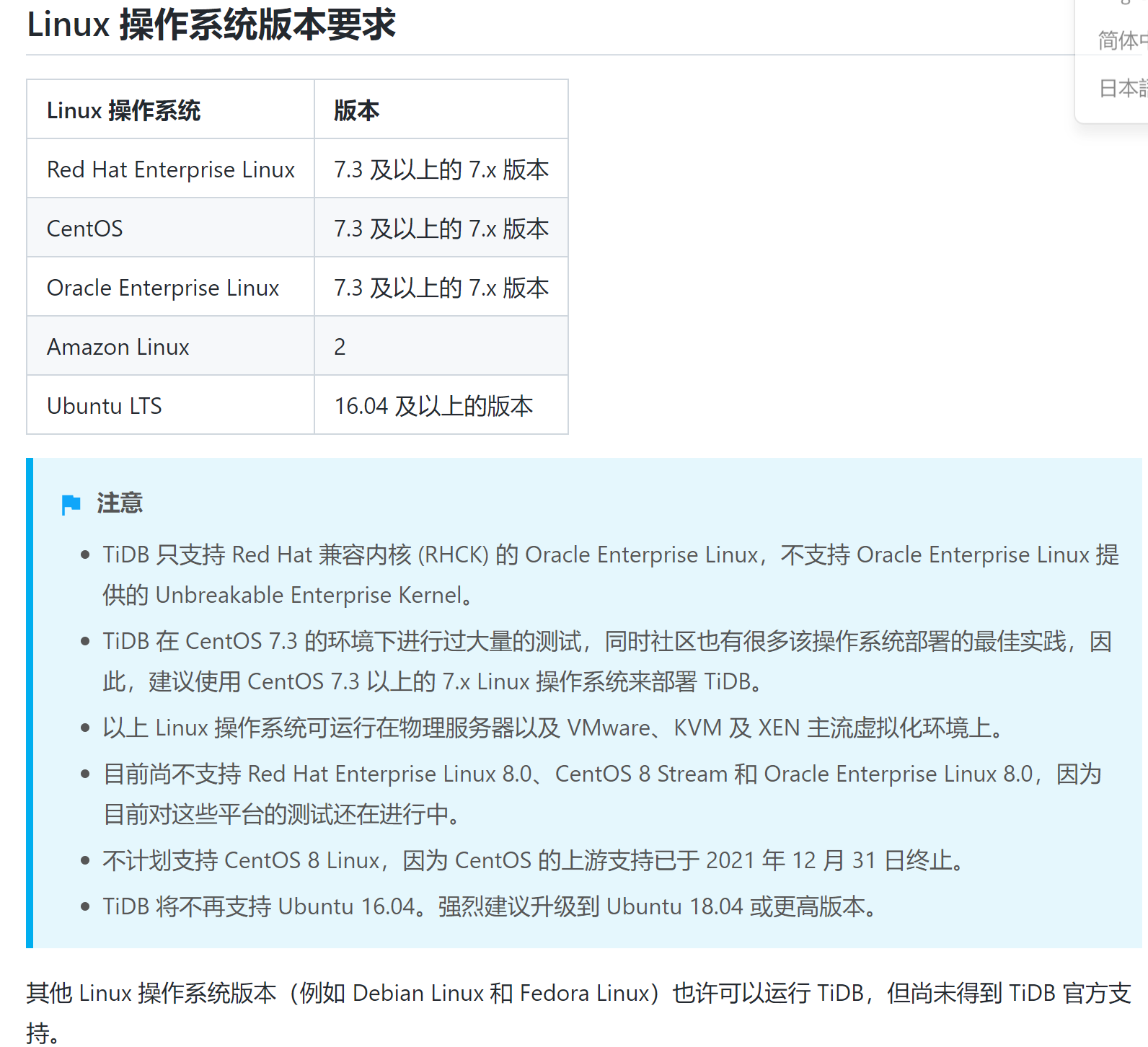Viewport: 1148px width, 1047px height.
Task: Click the note mentioning VMware, KVM and XEN
Action: [x=553, y=728]
